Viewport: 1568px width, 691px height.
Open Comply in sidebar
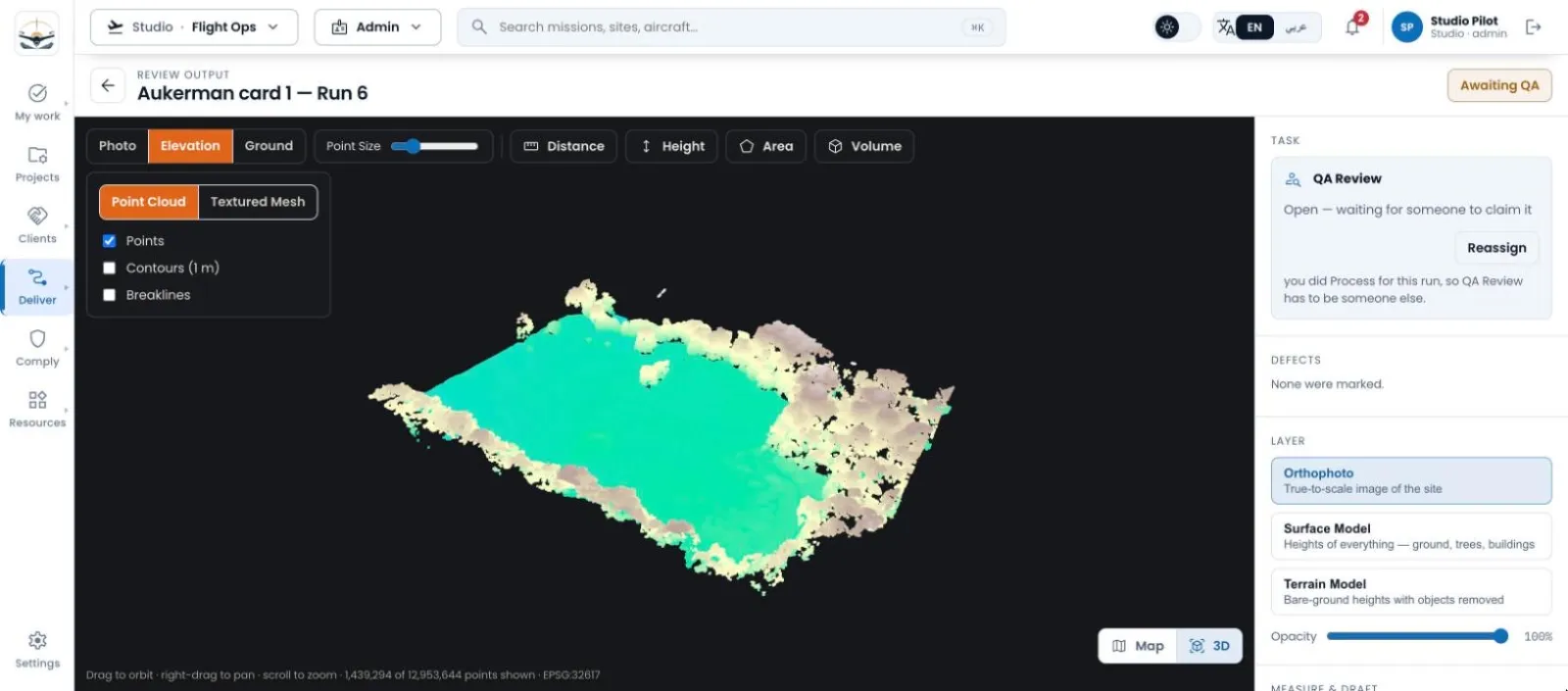click(37, 348)
